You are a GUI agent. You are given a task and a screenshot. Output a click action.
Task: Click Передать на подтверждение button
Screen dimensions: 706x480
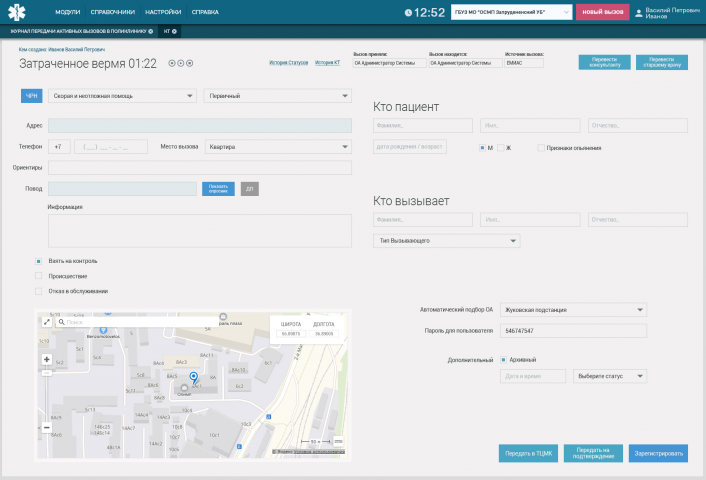click(x=593, y=453)
